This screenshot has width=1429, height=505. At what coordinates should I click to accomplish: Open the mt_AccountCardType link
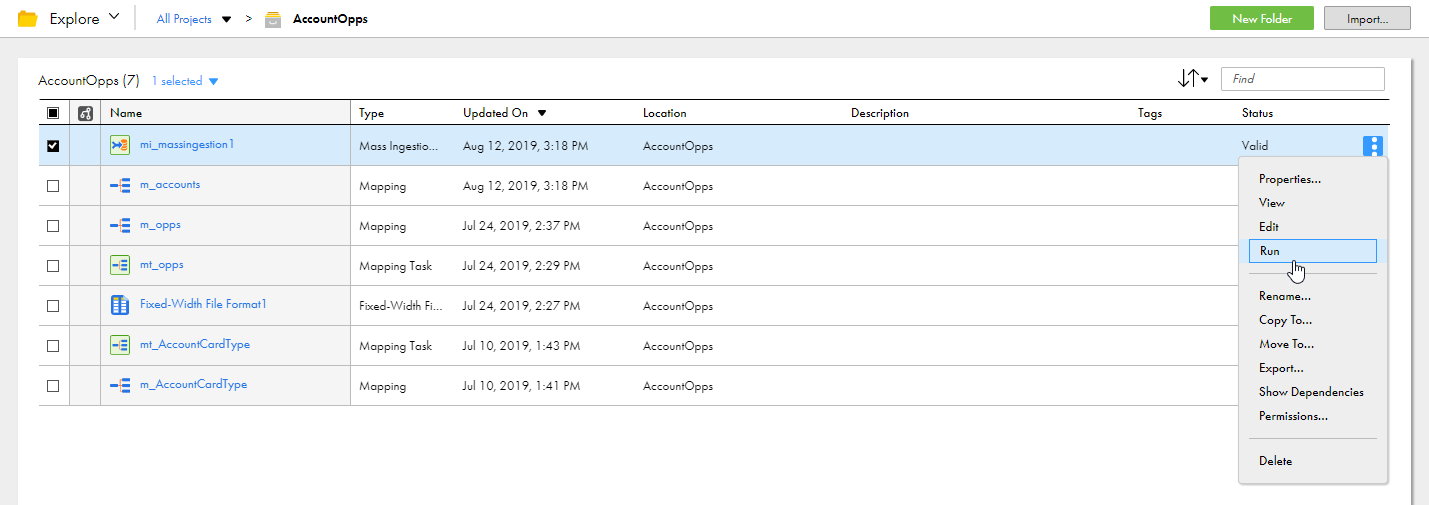195,344
